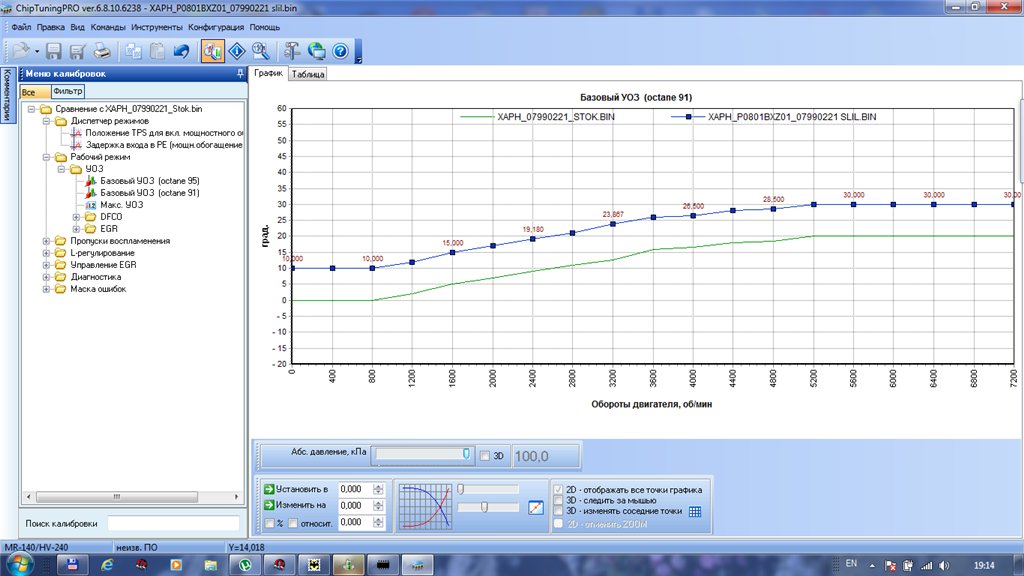Select 'Базовый УОЗ (octane 95)' calibration
Image resolution: width=1024 pixels, height=576 pixels.
click(x=149, y=181)
